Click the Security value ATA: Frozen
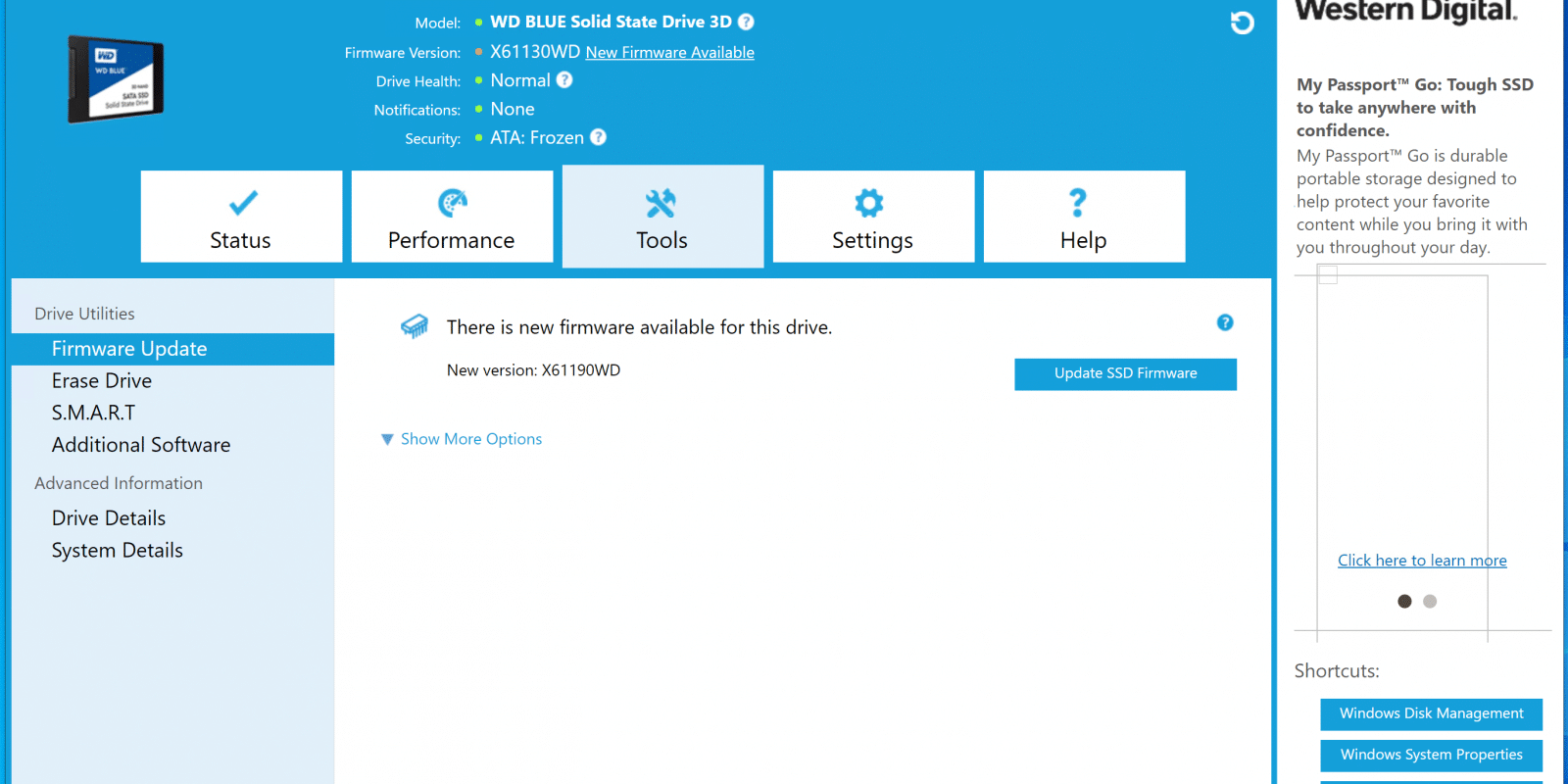 click(x=537, y=137)
